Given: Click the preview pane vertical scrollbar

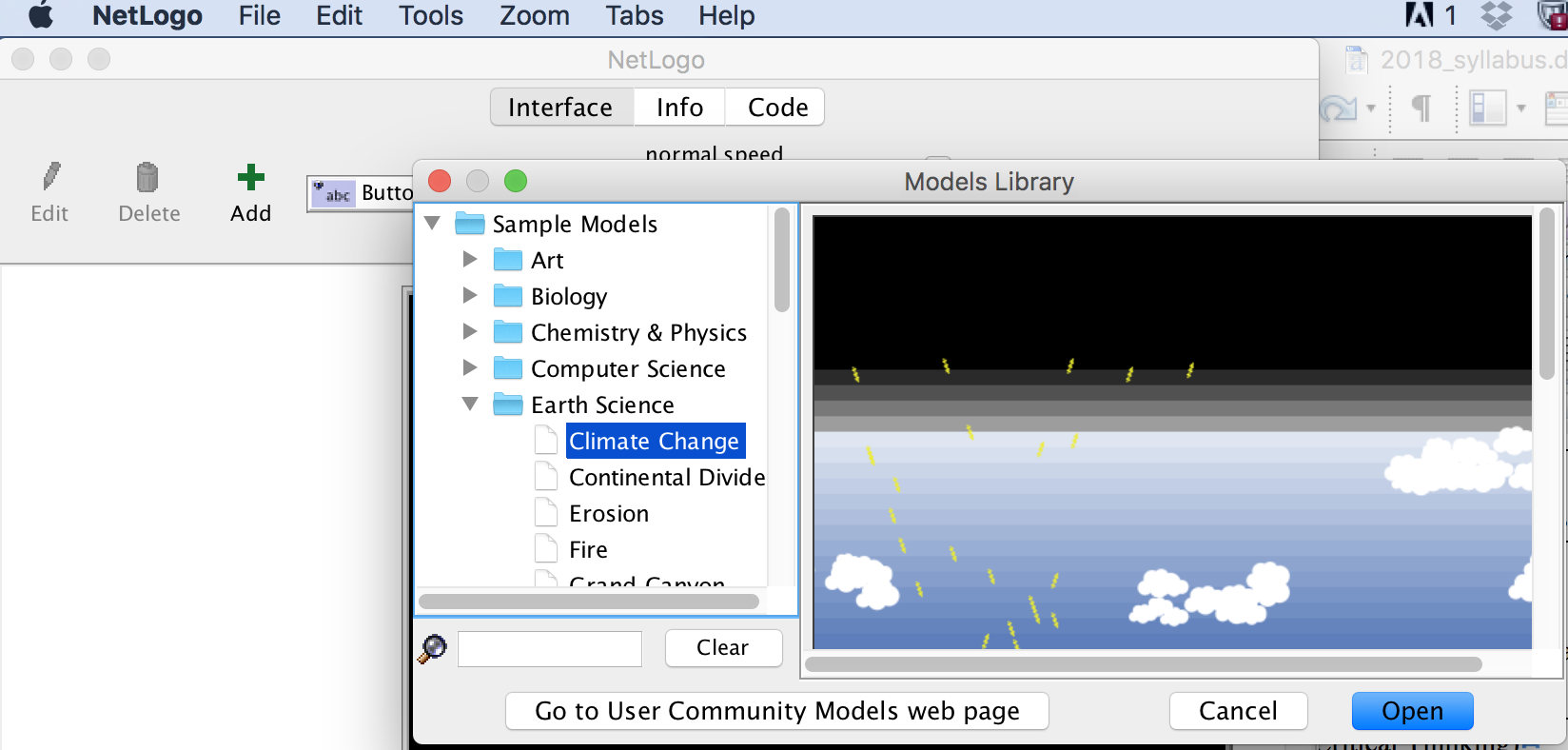Looking at the screenshot, I should pyautogui.click(x=1547, y=293).
